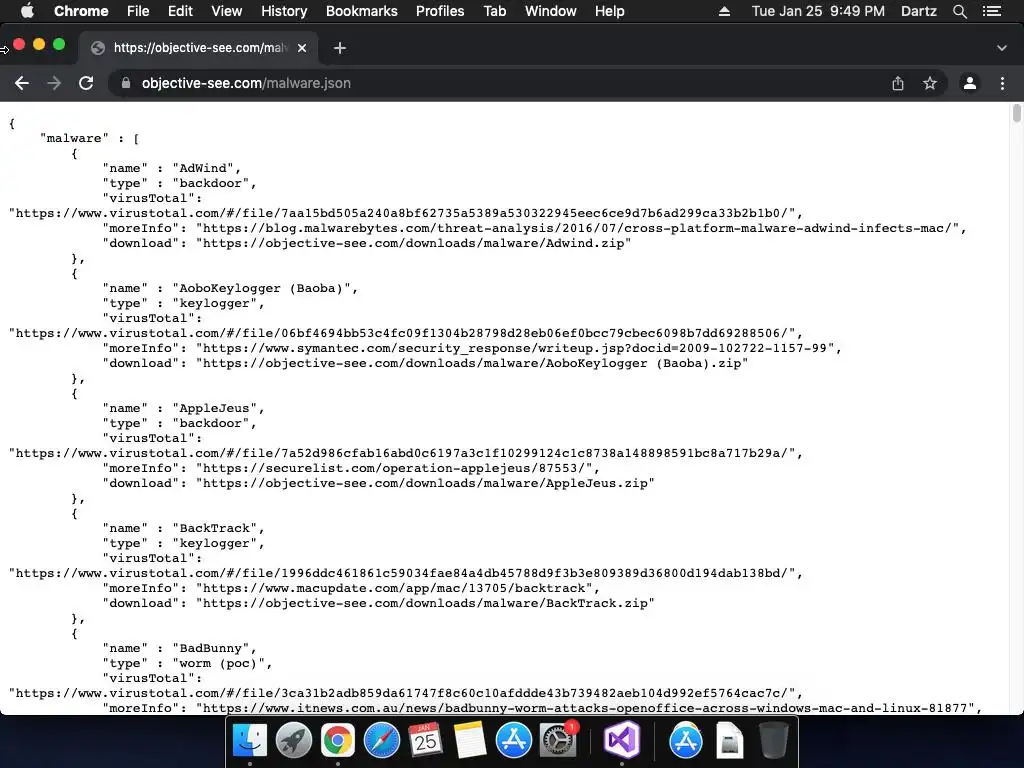Viewport: 1024px width, 768px height.
Task: Select the objective-see.com/malware.json tab
Action: pos(199,48)
